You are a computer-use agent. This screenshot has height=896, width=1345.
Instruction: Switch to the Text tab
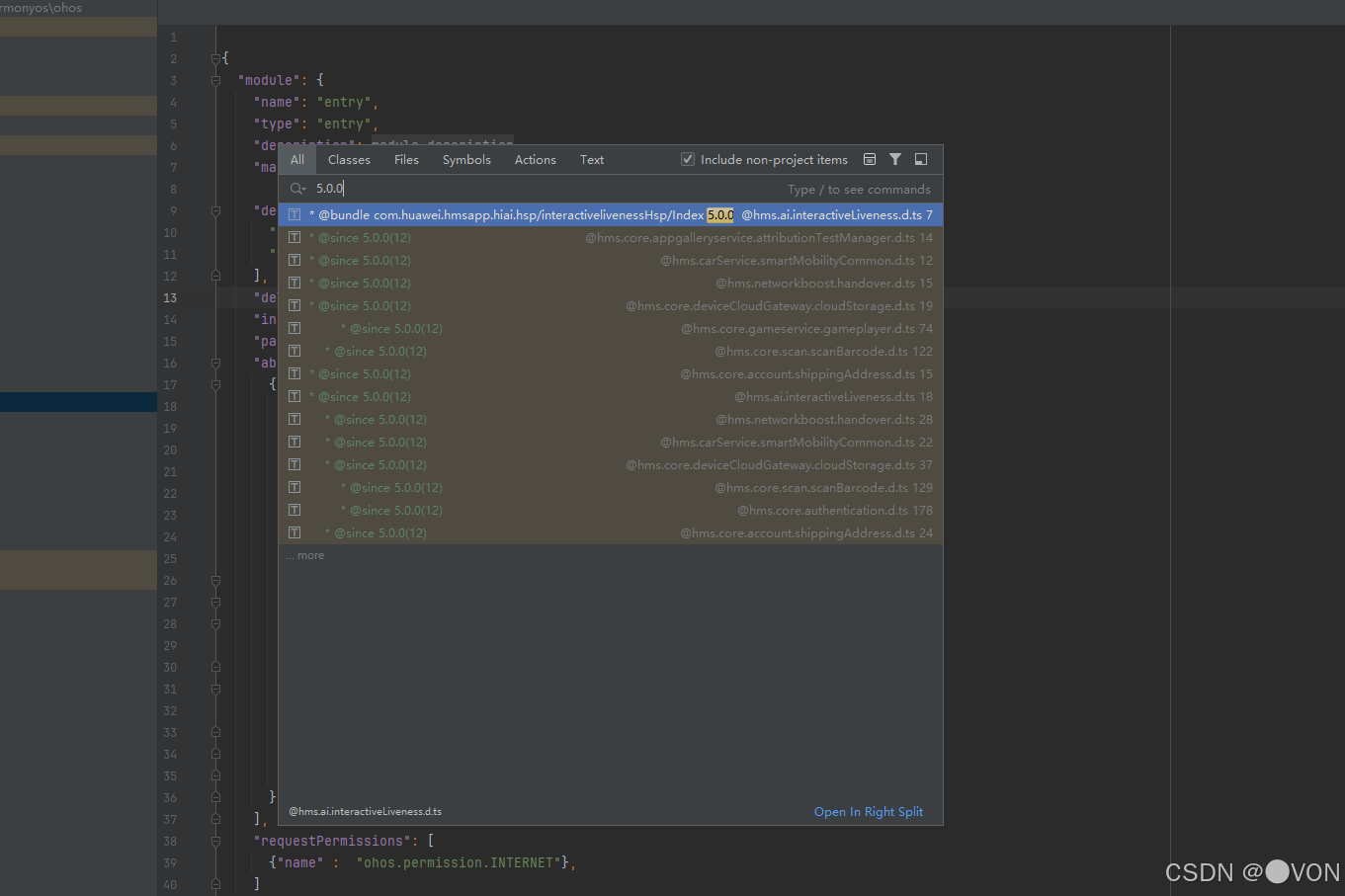coord(592,160)
